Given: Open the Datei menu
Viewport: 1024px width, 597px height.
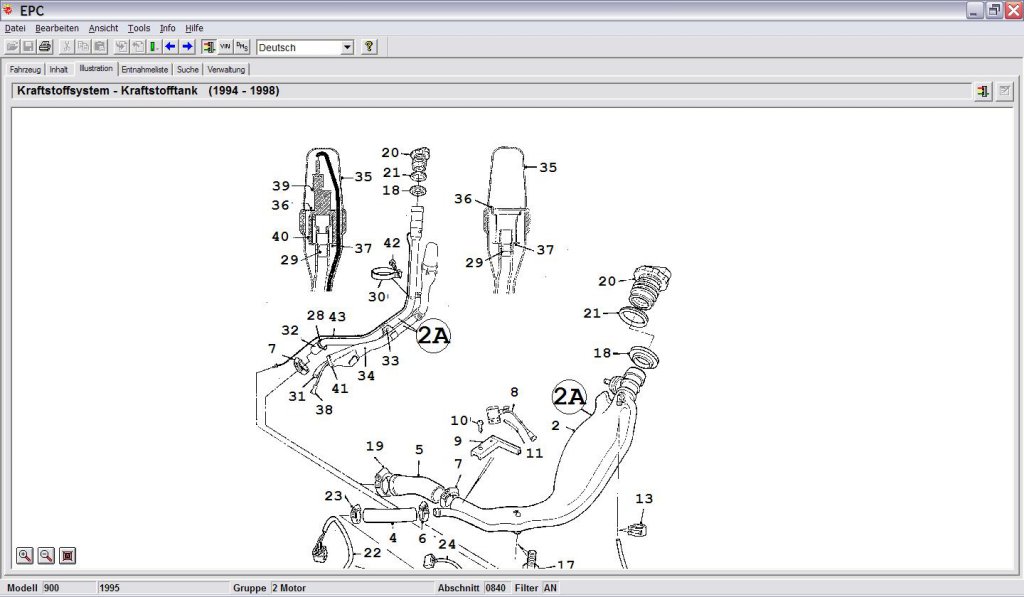Looking at the screenshot, I should click(15, 28).
